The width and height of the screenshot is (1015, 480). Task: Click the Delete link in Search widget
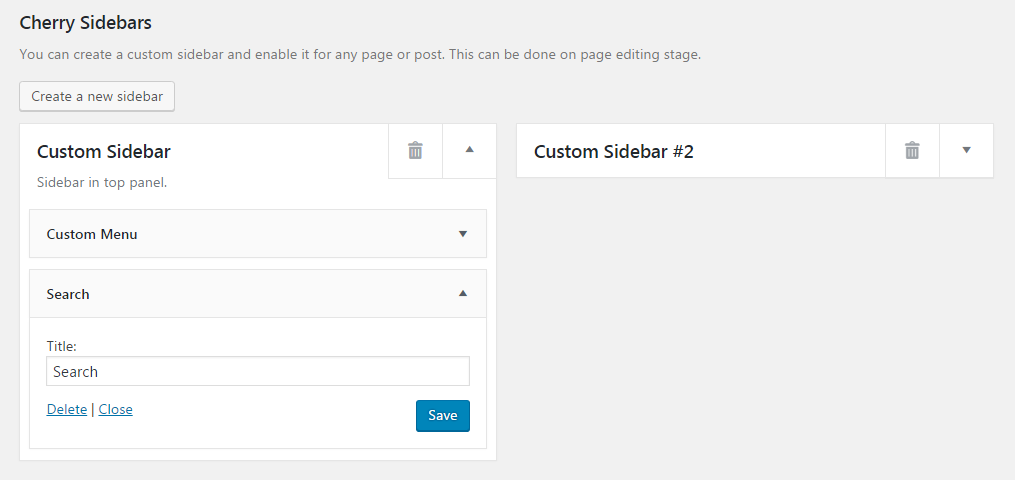[67, 409]
